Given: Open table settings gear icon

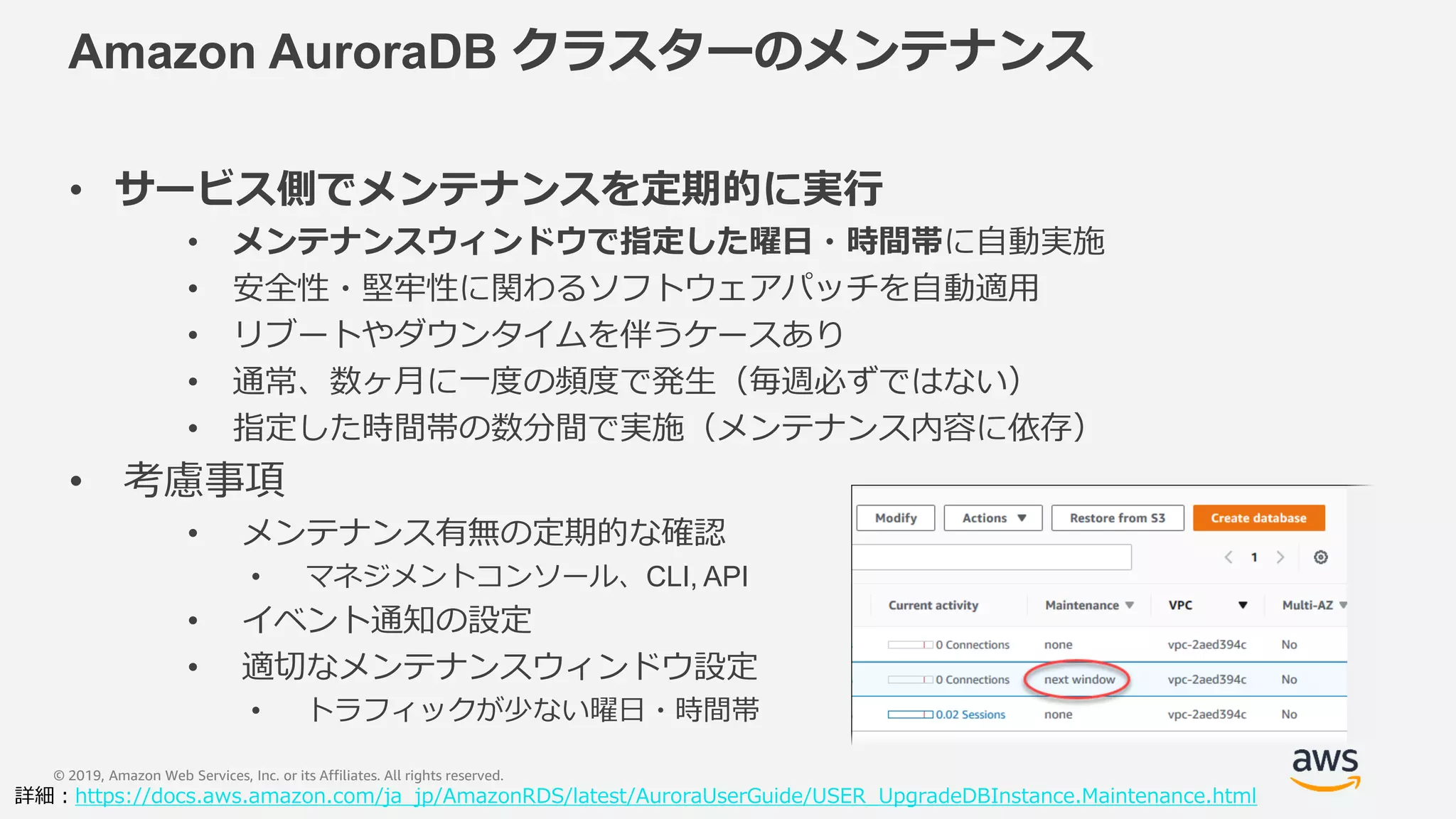Looking at the screenshot, I should [x=1320, y=557].
